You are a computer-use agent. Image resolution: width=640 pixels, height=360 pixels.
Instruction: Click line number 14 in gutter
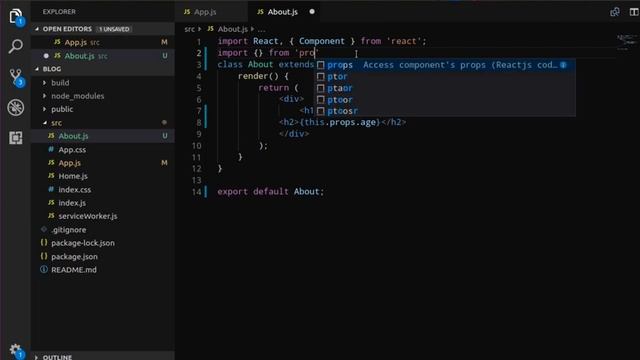[197, 191]
